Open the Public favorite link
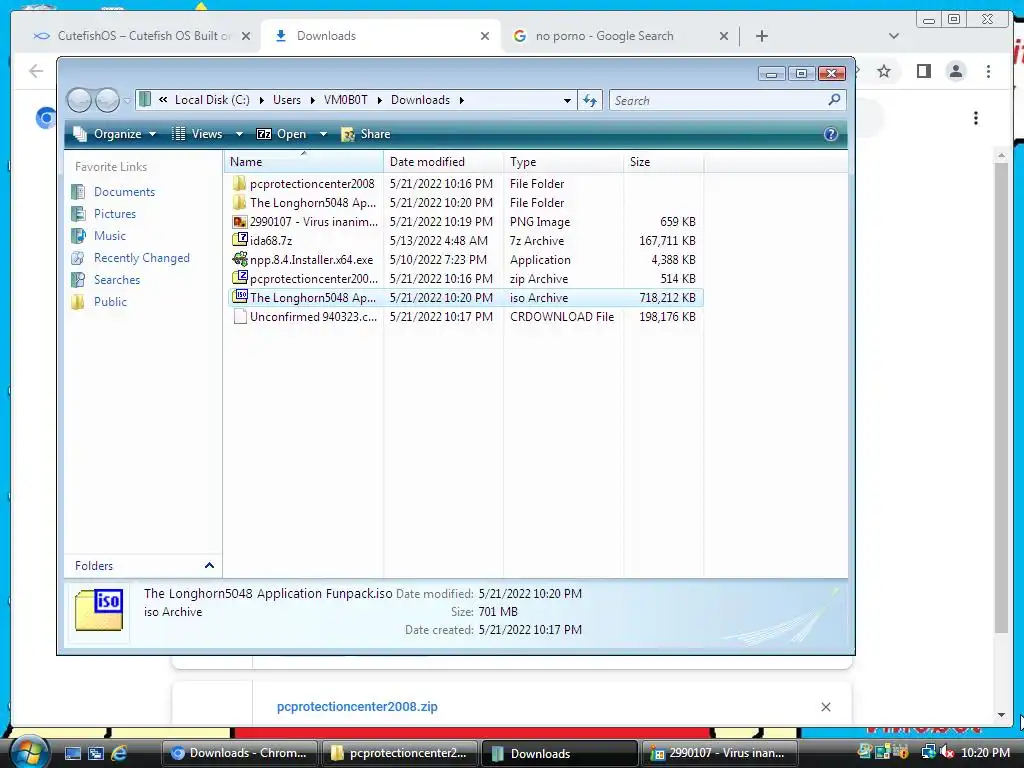1024x768 pixels. tap(110, 302)
